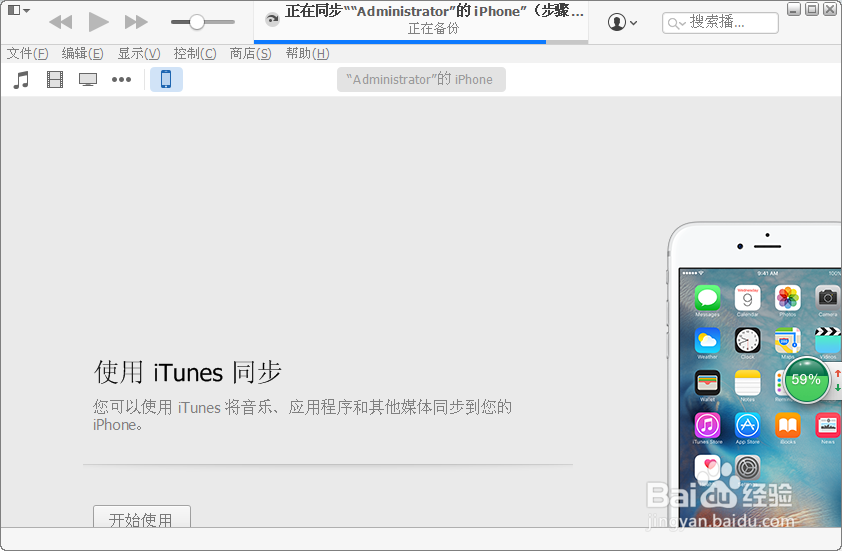Open the Music library icon
The image size is (842, 551).
[x=21, y=80]
